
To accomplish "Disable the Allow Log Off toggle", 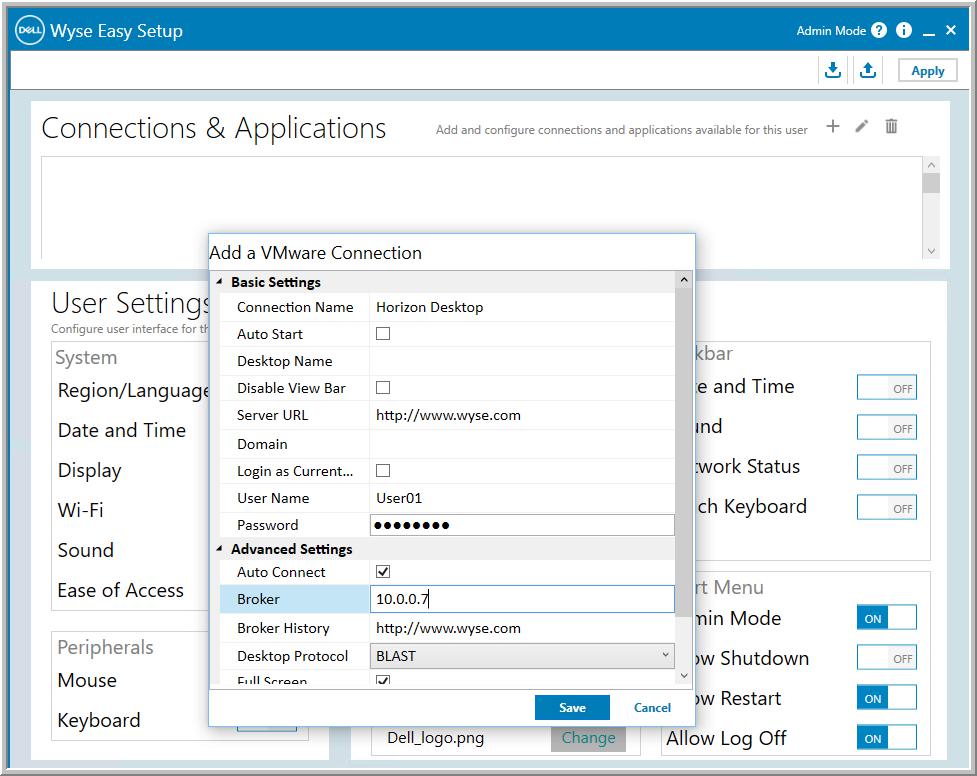I will click(x=887, y=738).
